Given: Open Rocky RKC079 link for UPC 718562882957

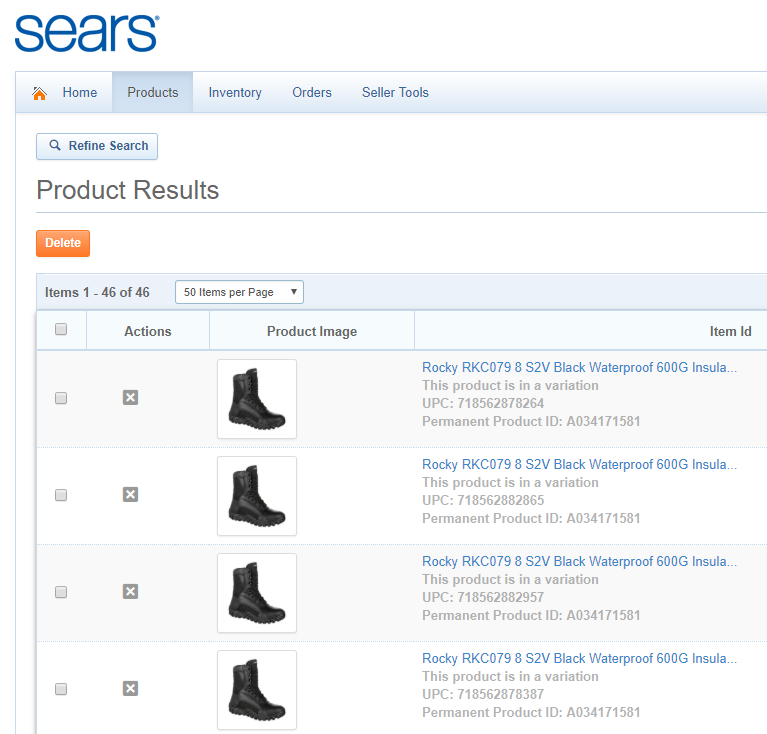Looking at the screenshot, I should 579,561.
